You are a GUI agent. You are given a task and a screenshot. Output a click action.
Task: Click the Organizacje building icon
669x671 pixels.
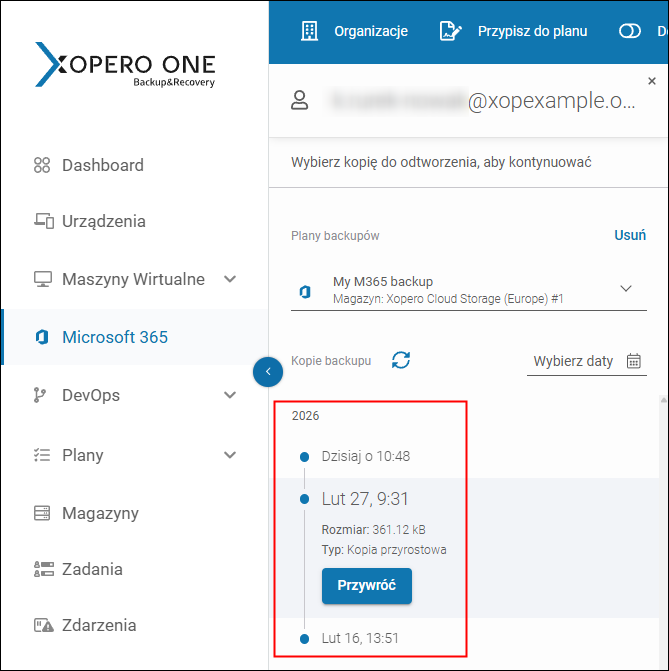pos(309,31)
